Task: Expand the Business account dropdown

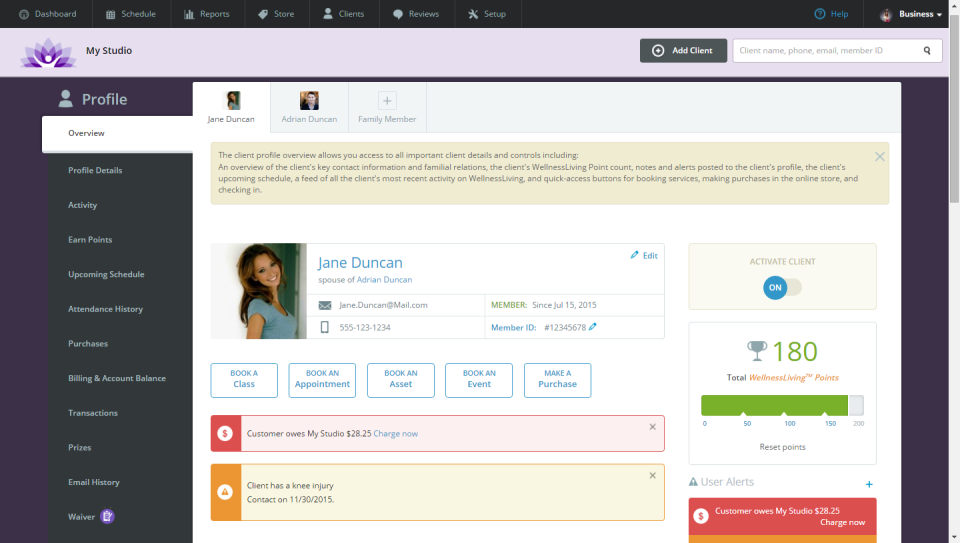Action: pos(911,13)
